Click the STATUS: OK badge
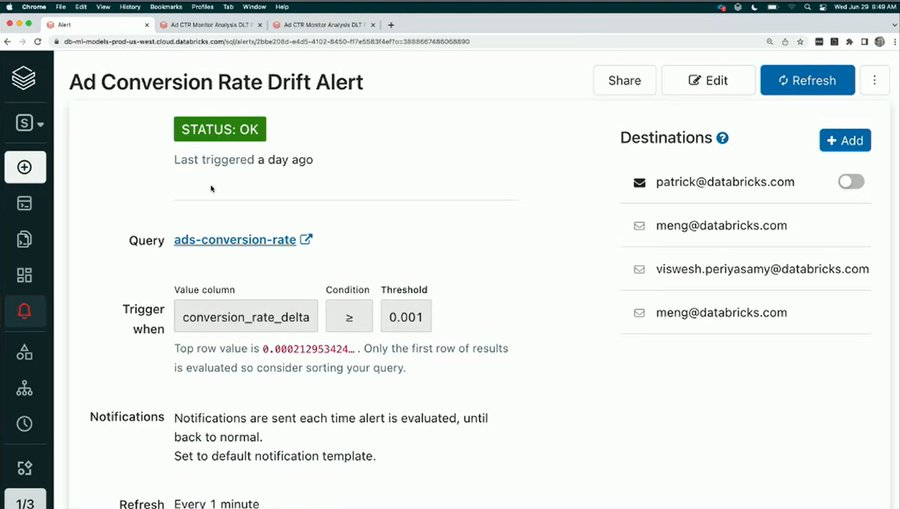900x509 pixels. pos(220,129)
